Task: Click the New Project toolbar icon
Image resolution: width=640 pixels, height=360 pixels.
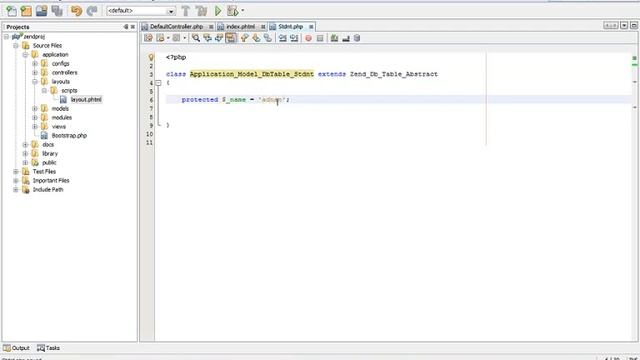Action: point(26,11)
